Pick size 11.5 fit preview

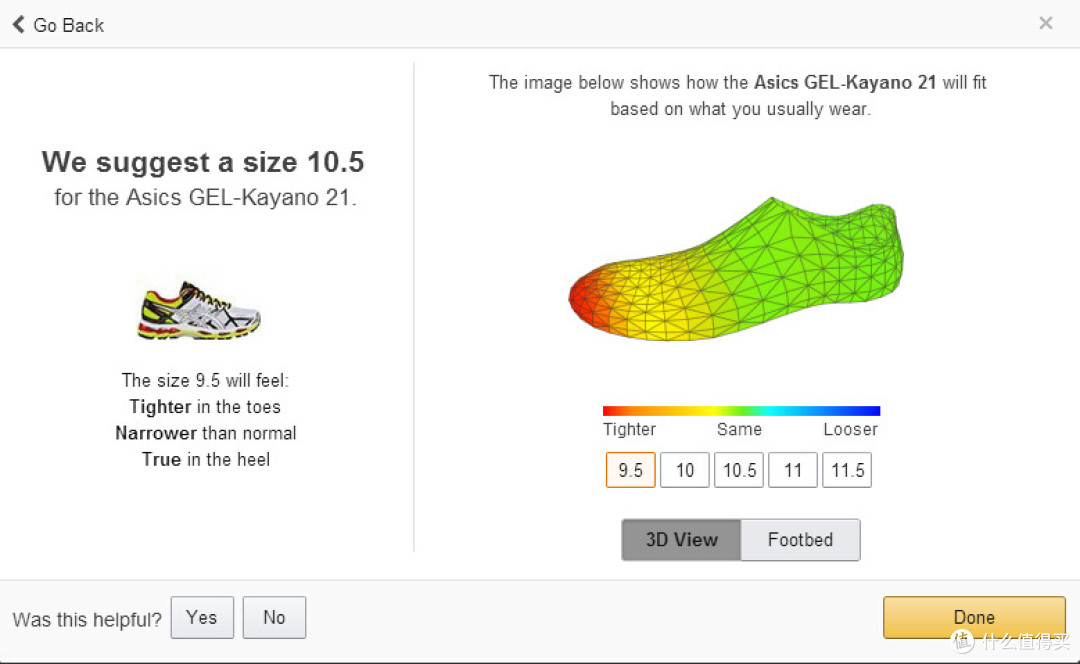pyautogui.click(x=847, y=470)
